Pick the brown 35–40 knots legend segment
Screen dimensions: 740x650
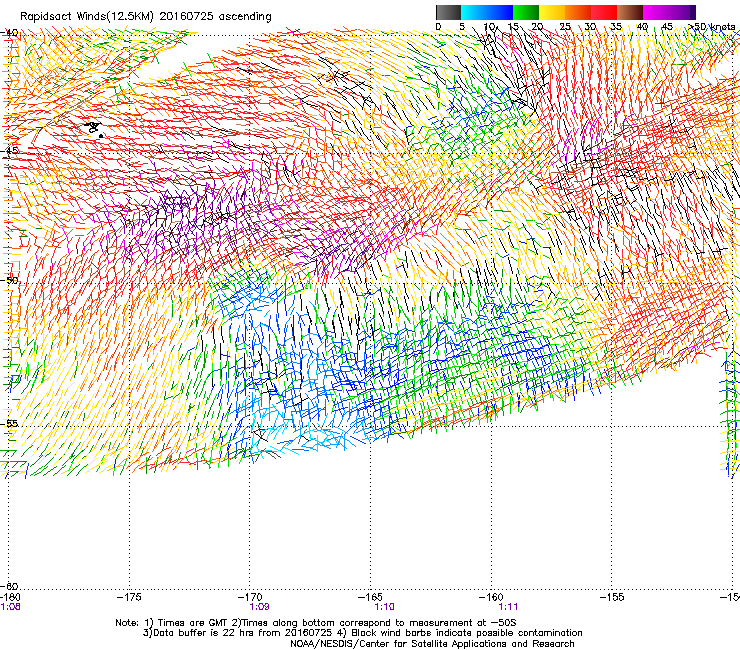pyautogui.click(x=630, y=12)
